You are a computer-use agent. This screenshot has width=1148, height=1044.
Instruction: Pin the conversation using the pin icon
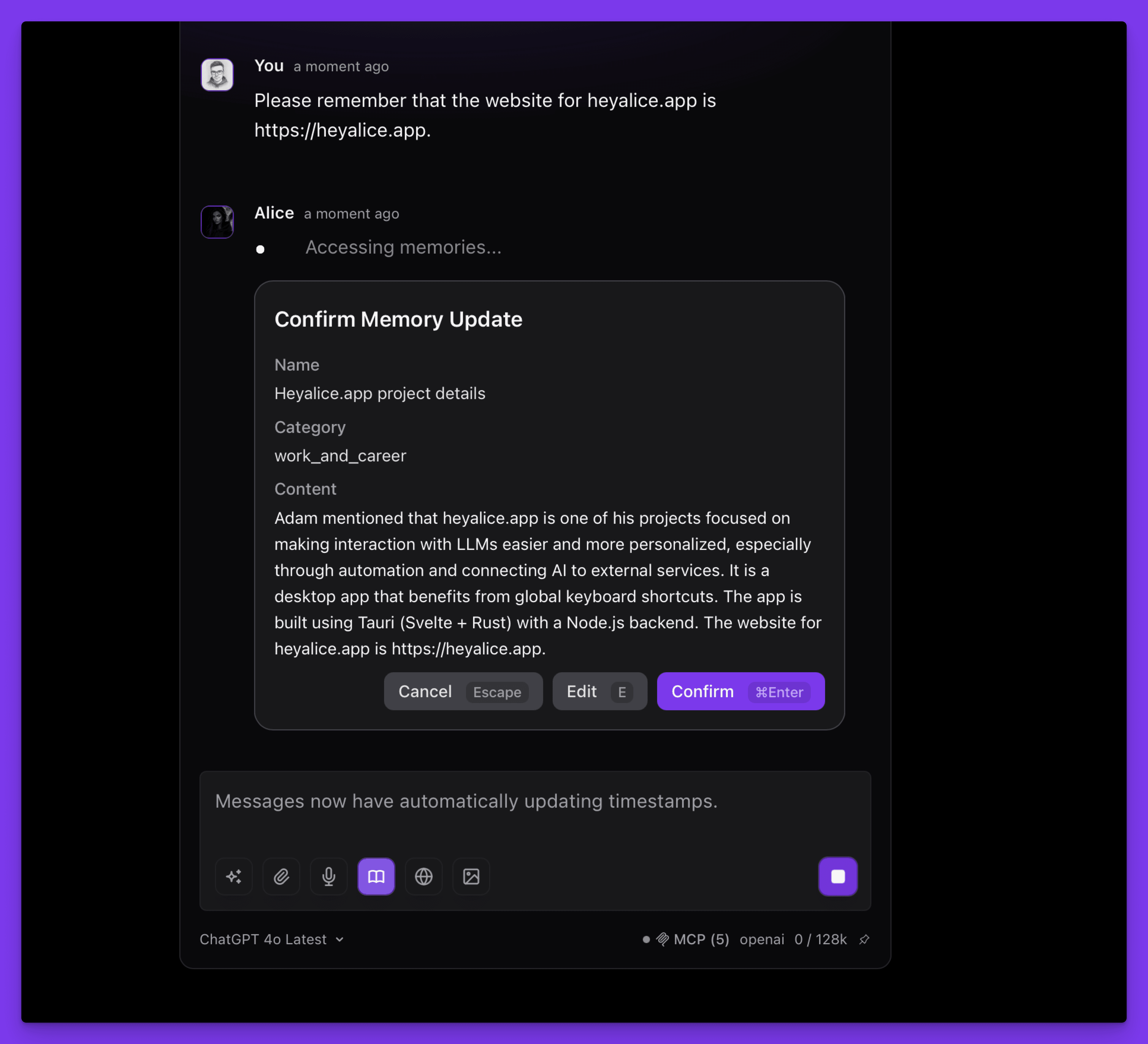click(865, 939)
